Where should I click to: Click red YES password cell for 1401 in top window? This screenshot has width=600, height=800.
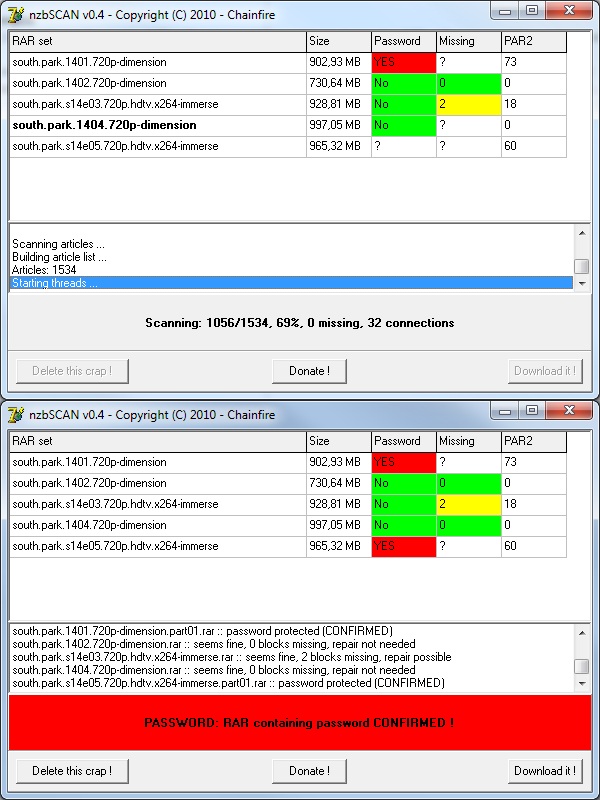point(404,62)
